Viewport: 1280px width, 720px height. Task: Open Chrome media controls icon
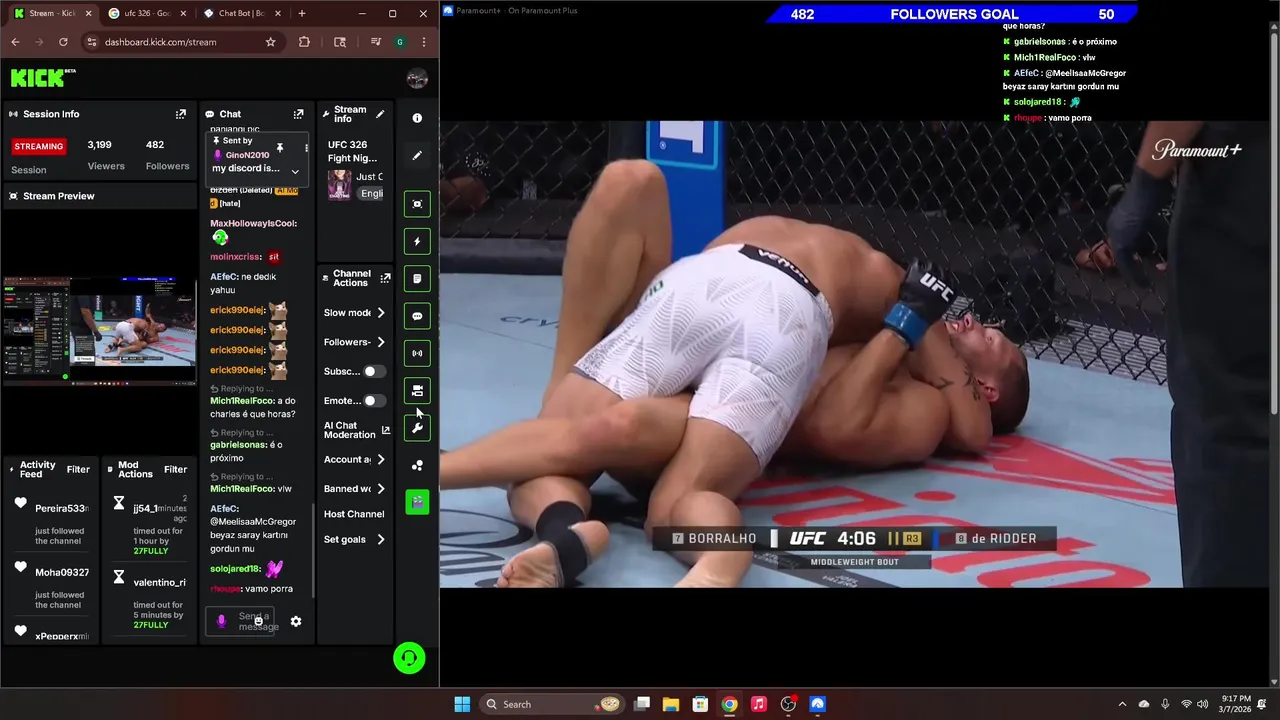point(375,42)
